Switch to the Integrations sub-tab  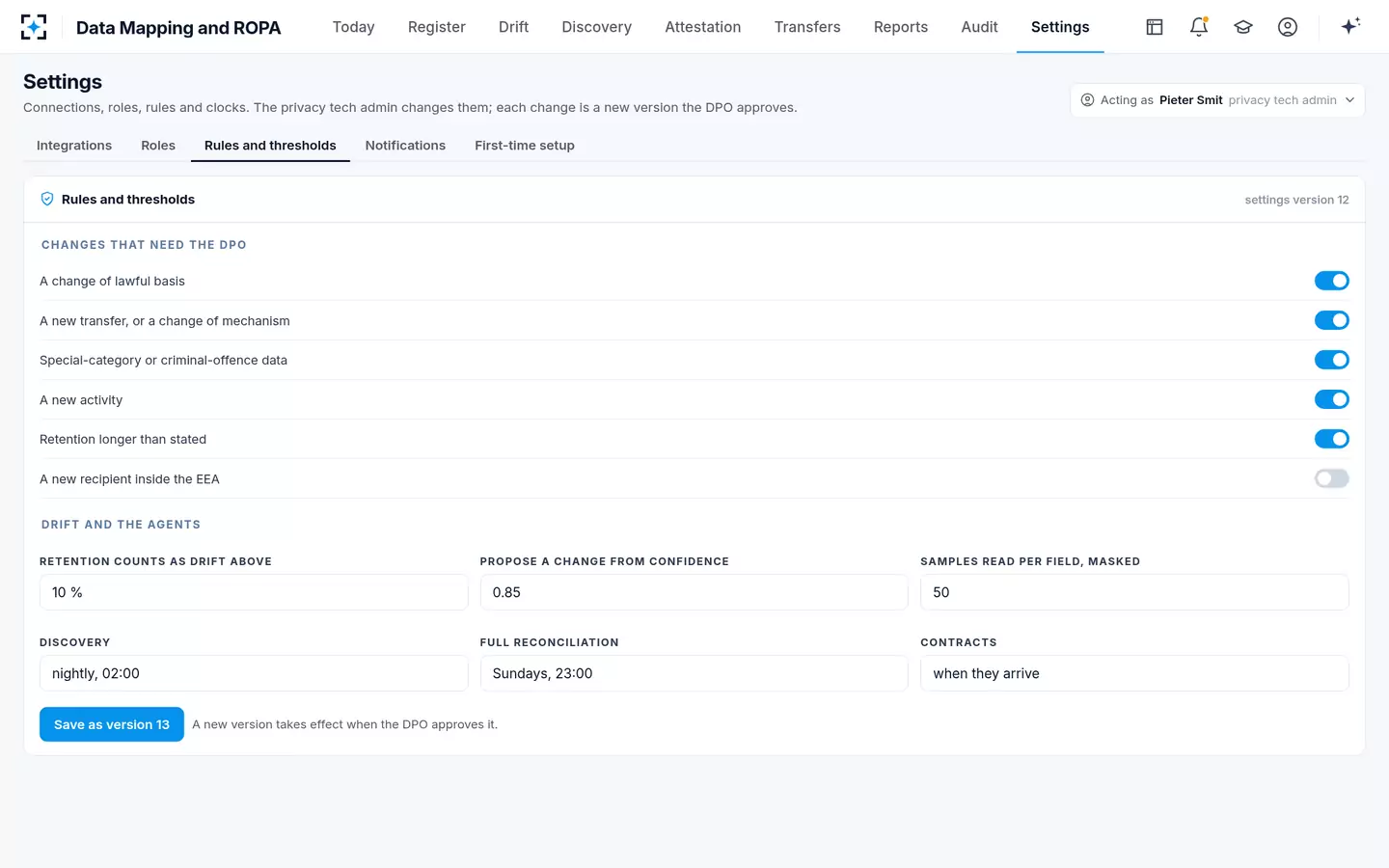click(x=74, y=146)
